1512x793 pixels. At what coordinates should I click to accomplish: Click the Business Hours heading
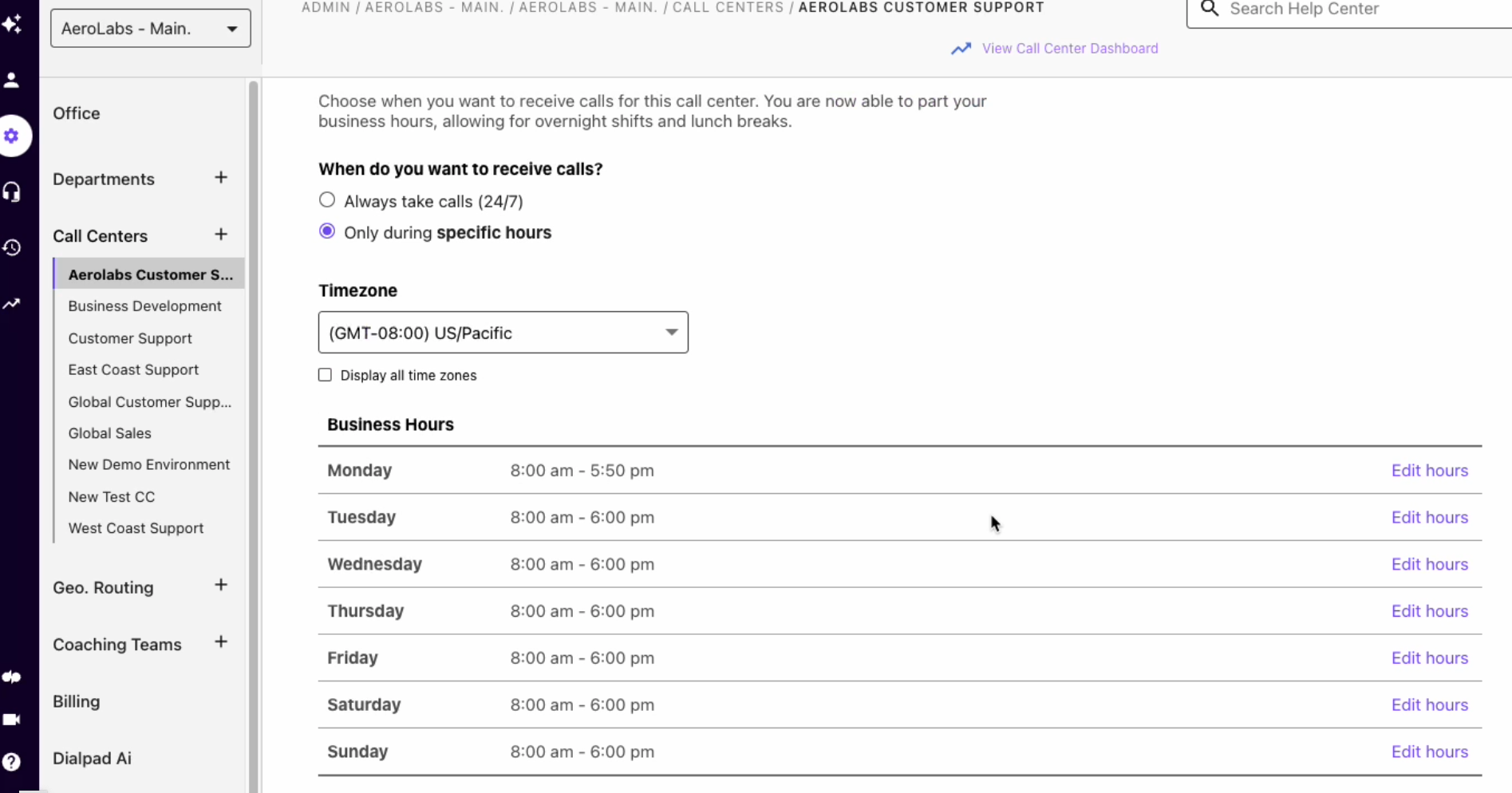coord(390,424)
